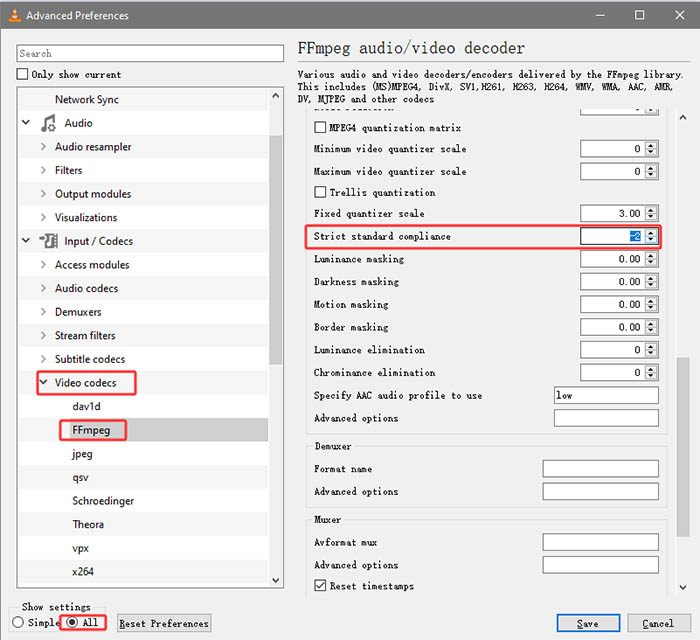
Task: Select the Simple settings radio button
Action: 17,623
